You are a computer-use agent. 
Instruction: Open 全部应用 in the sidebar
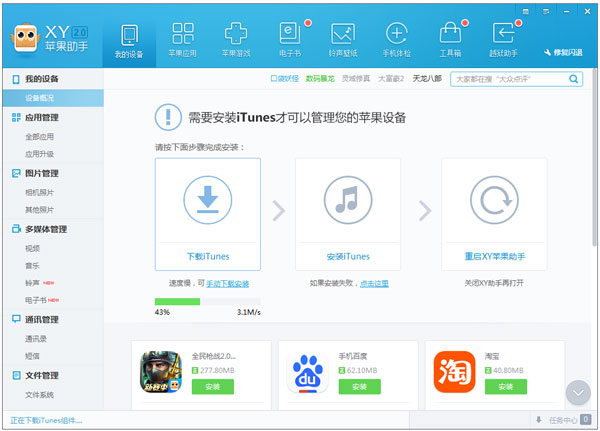tap(39, 137)
